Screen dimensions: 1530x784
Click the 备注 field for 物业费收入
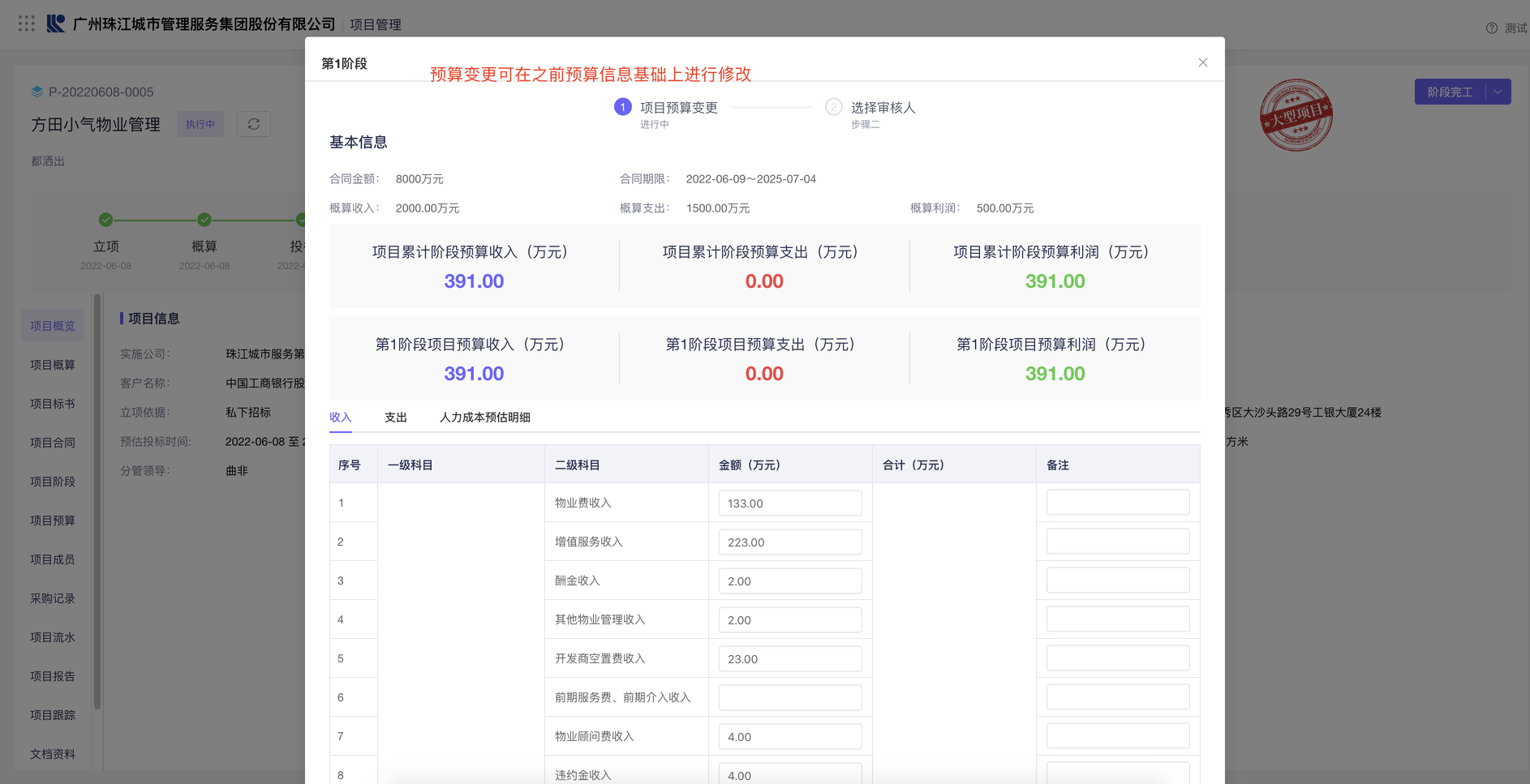(x=1118, y=502)
